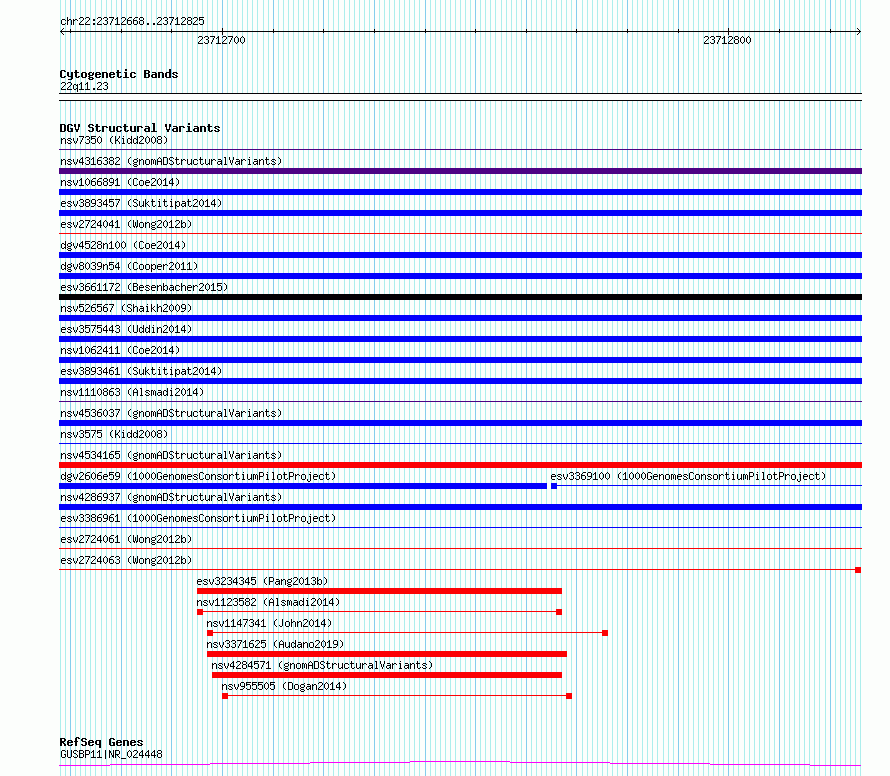Click nsv3371625 (Audano2019) label
The width and height of the screenshot is (890, 776).
coord(275,644)
